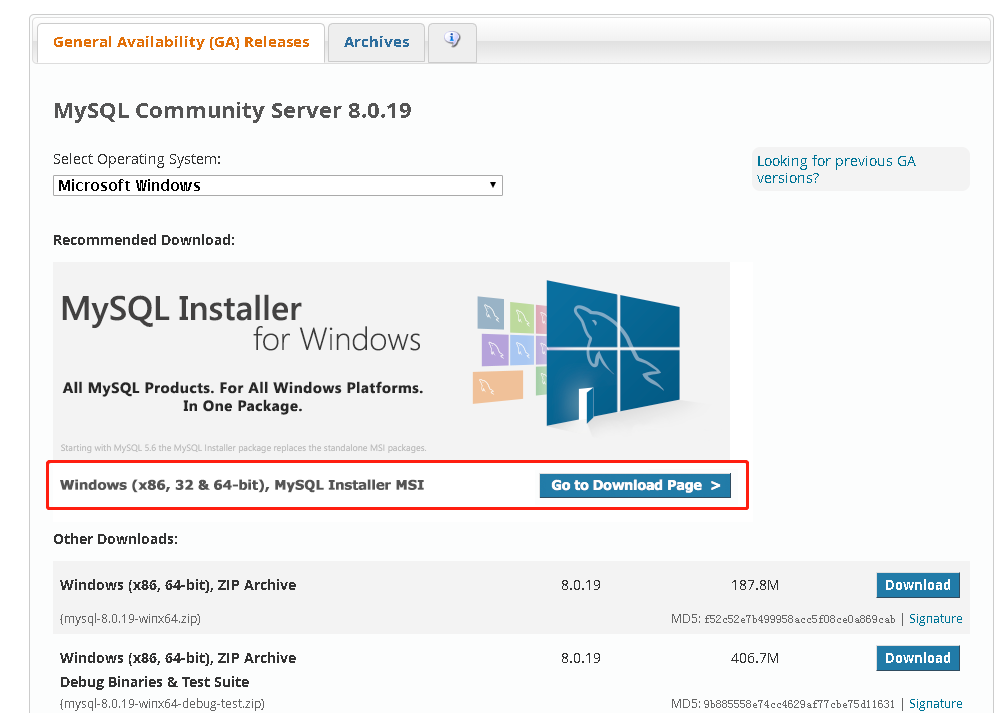
Task: Click the Debug Binaries & Test Suite title
Action: [154, 682]
